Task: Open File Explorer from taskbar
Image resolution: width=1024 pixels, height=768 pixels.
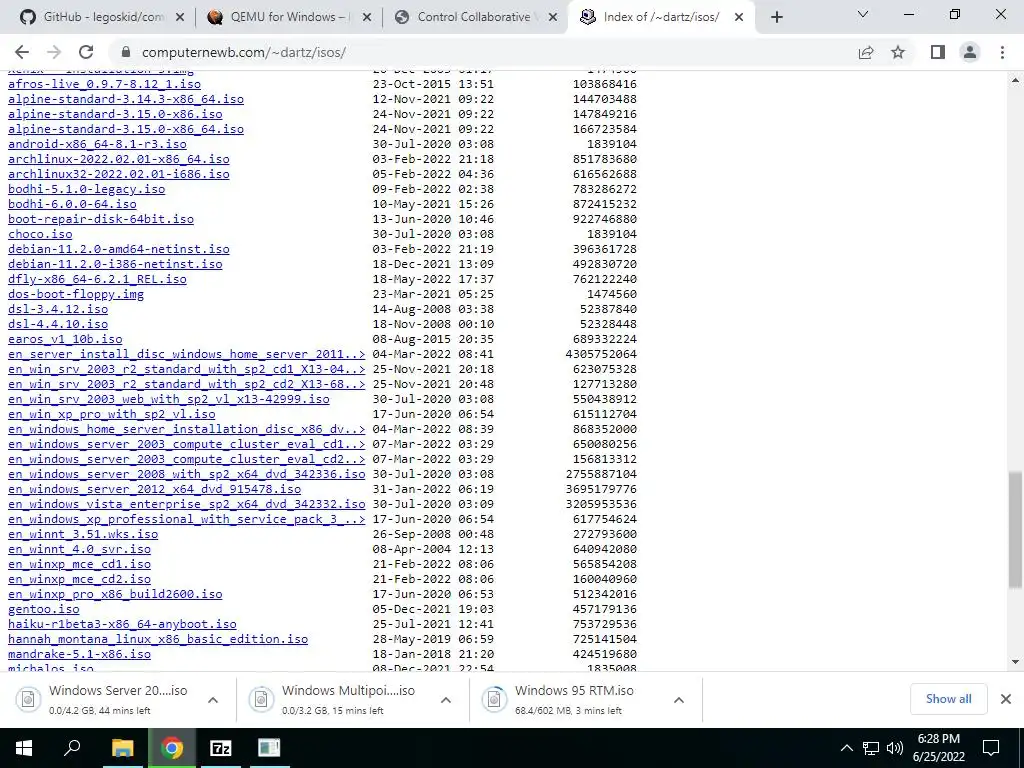Action: click(122, 748)
